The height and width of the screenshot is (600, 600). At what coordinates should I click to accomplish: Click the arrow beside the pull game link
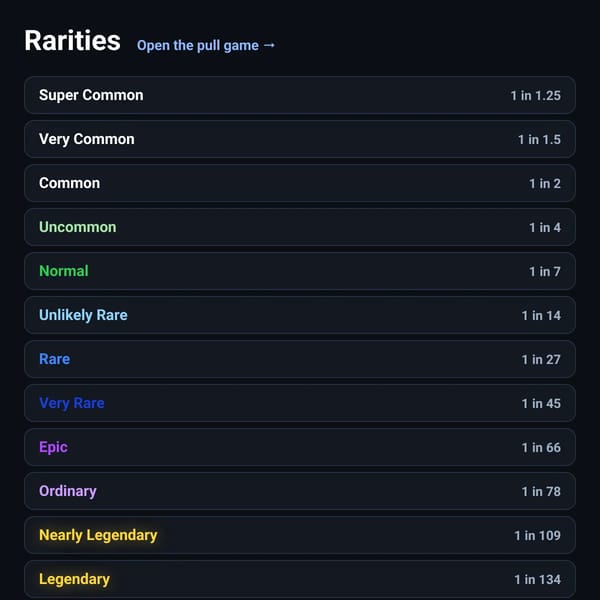pyautogui.click(x=269, y=45)
